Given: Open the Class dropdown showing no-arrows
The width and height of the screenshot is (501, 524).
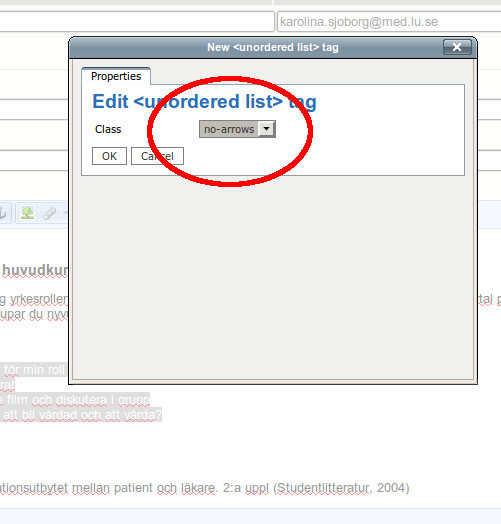Looking at the screenshot, I should tap(237, 129).
